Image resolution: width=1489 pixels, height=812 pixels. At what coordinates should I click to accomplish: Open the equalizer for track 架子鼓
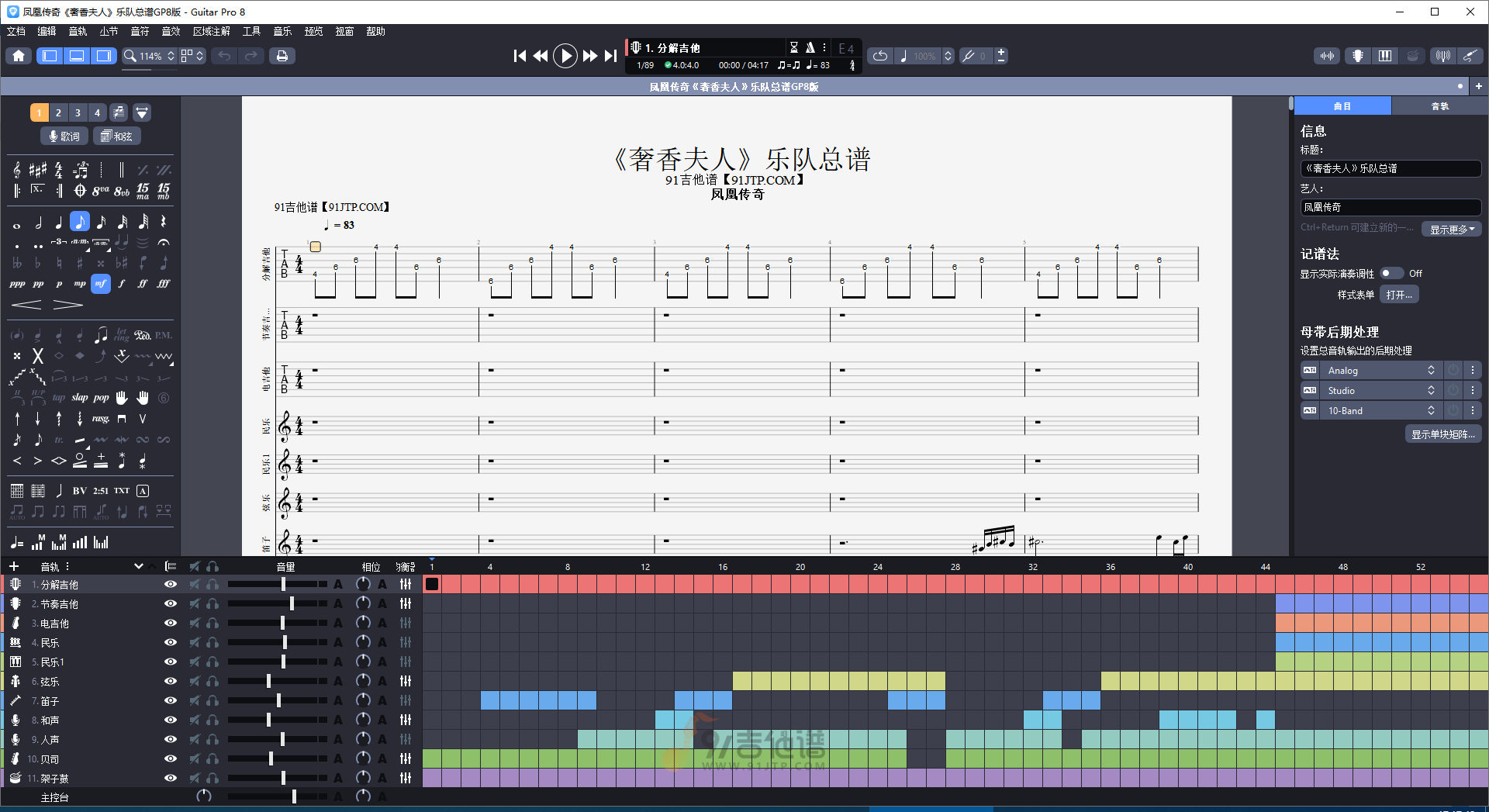click(x=406, y=778)
